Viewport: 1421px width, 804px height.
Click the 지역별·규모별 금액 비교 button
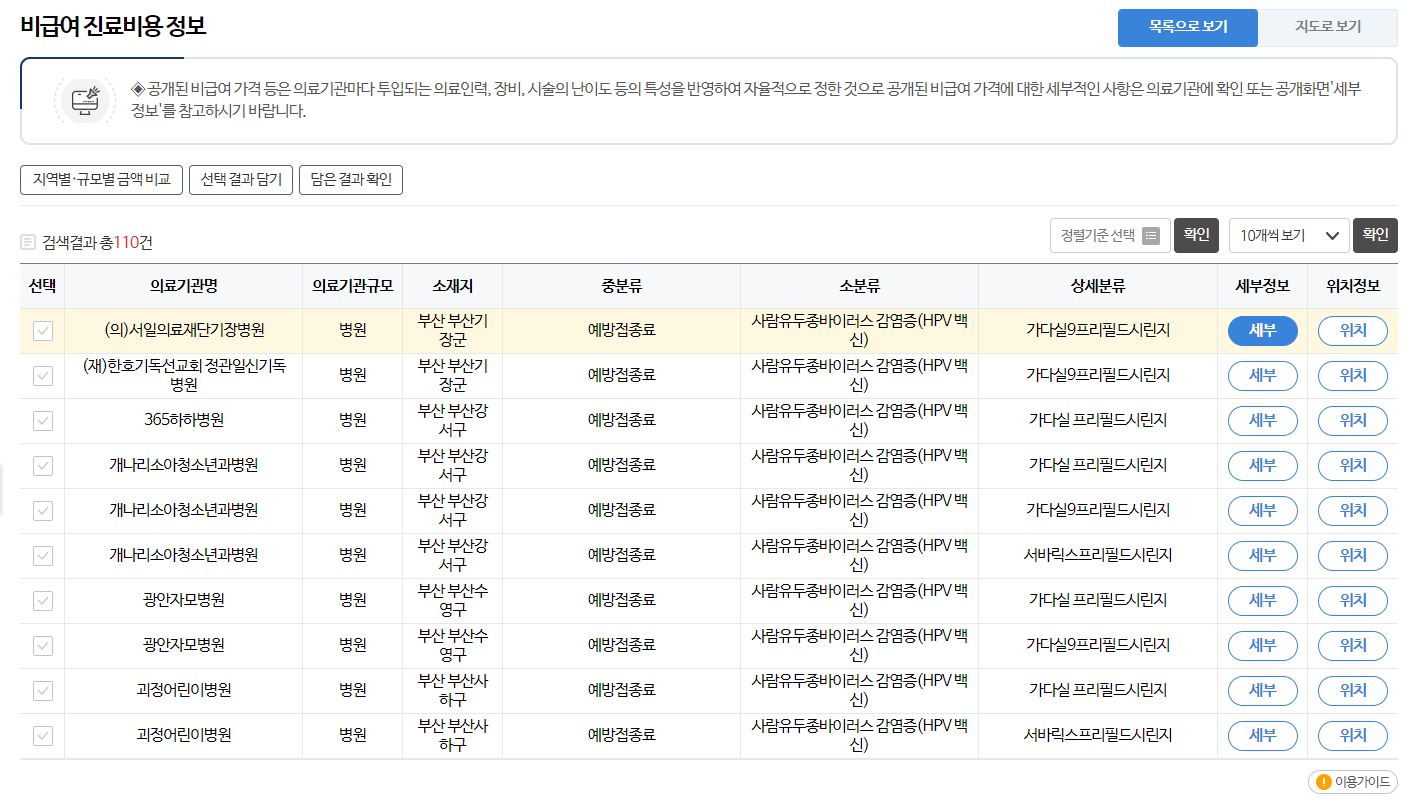point(100,181)
